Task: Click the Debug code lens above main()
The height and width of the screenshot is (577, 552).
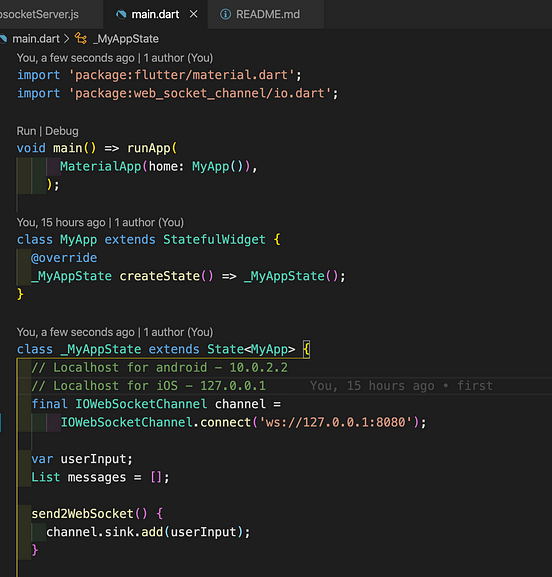Action: (62, 131)
